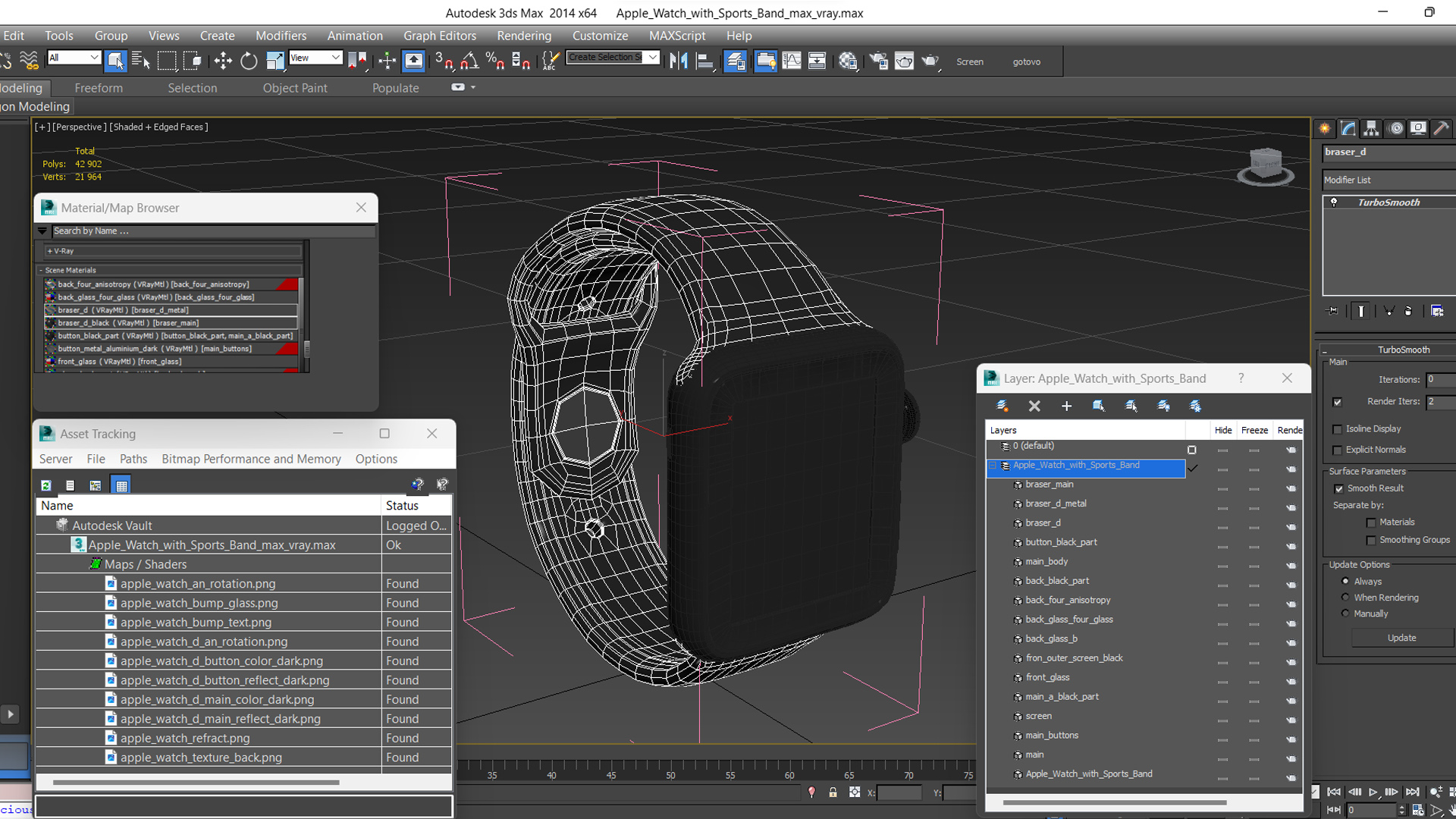Open the Rendering menu
This screenshot has height=819, width=1456.
pos(523,36)
